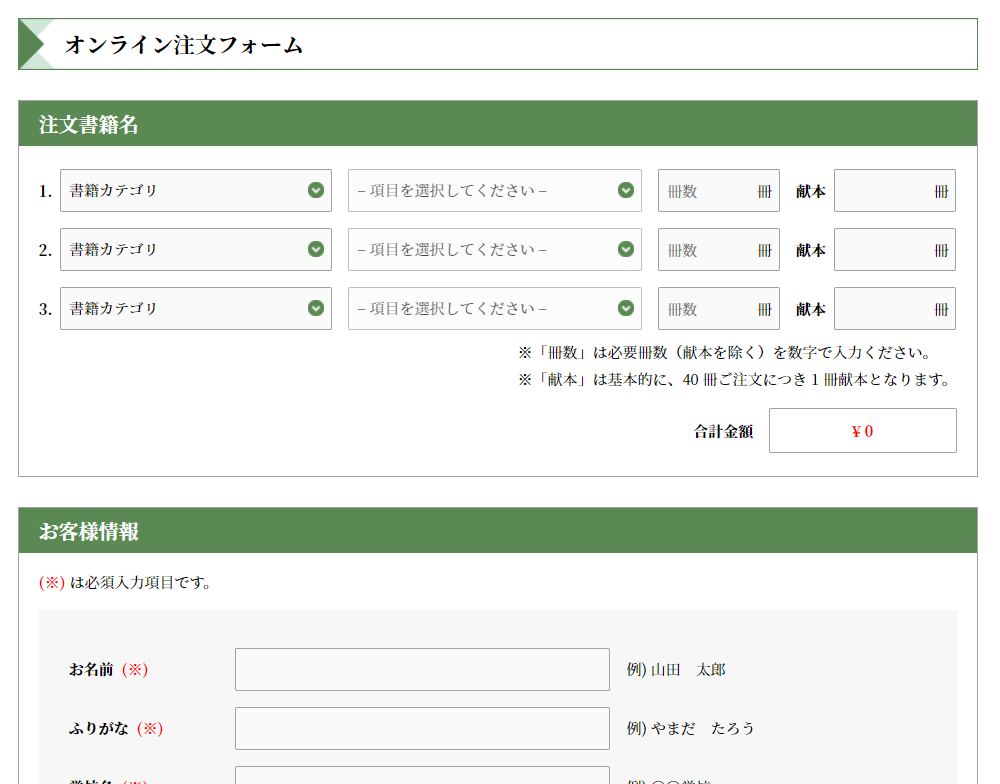Click the green chevron icon in row 1 category dropdown
Image resolution: width=1000 pixels, height=784 pixels.
coord(316,190)
